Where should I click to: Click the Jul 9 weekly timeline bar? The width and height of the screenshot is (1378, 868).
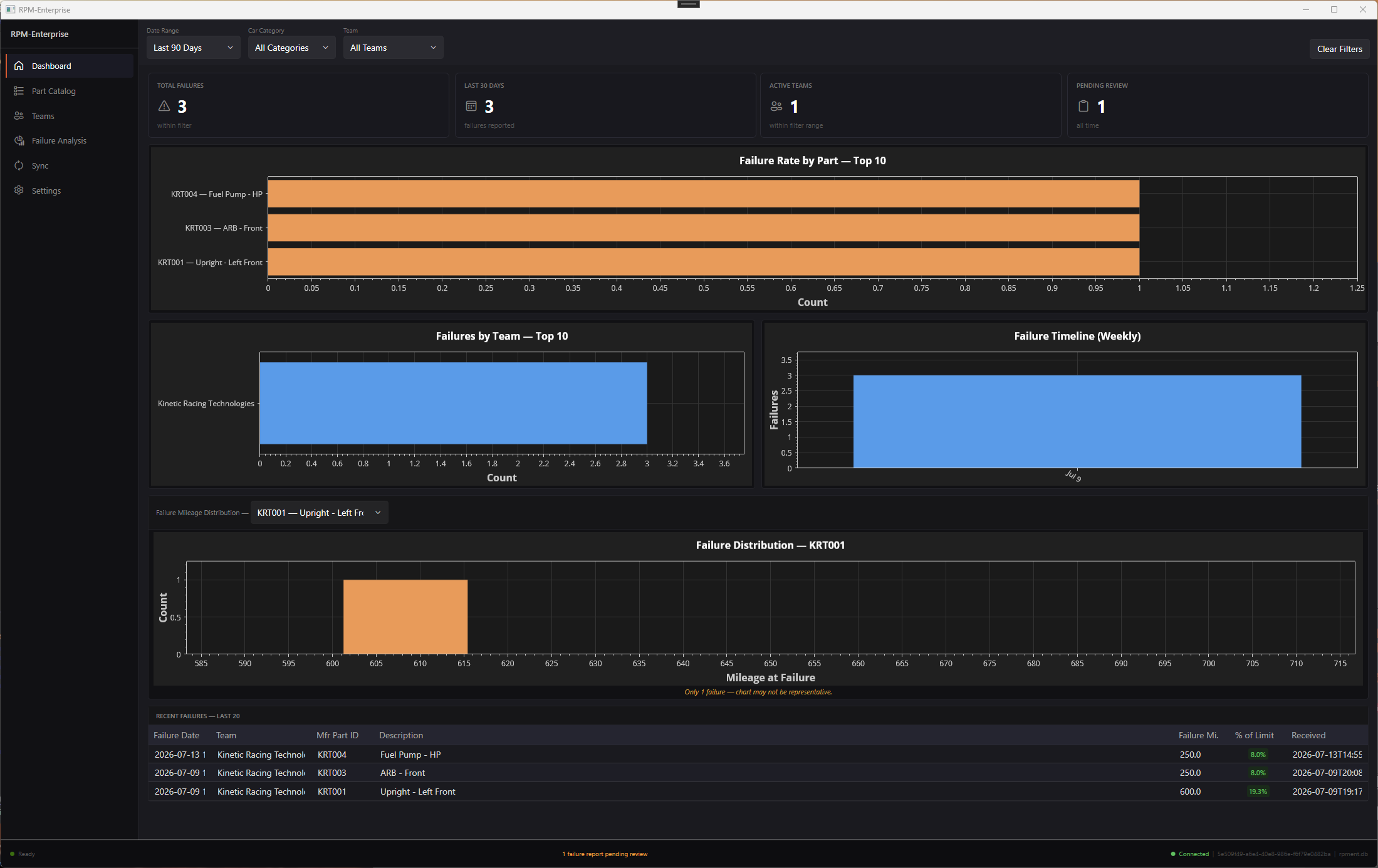coord(1077,421)
